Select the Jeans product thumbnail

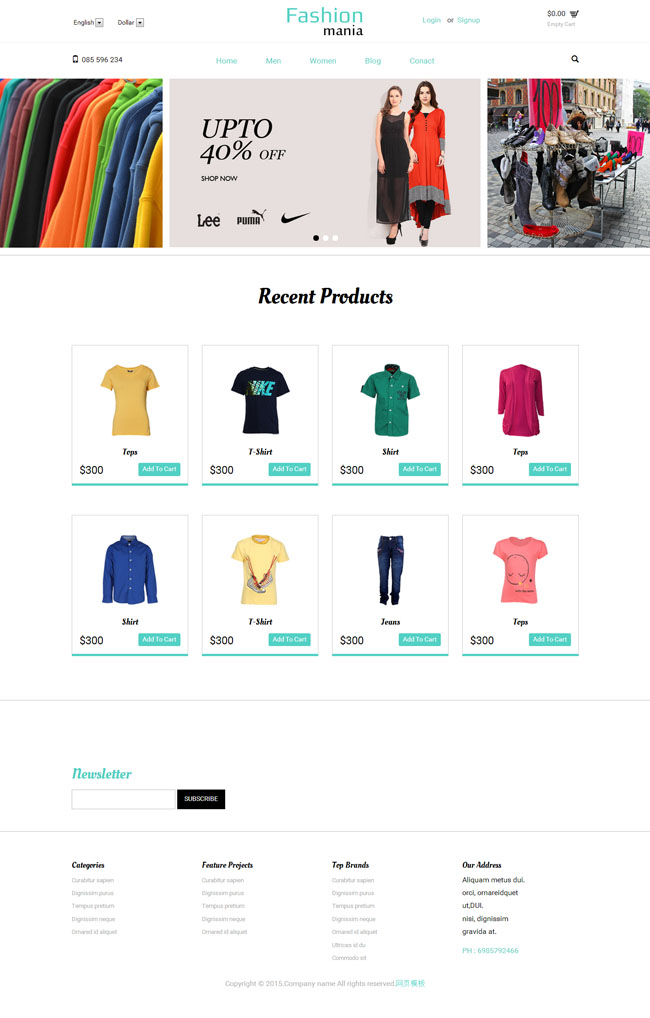coord(390,570)
